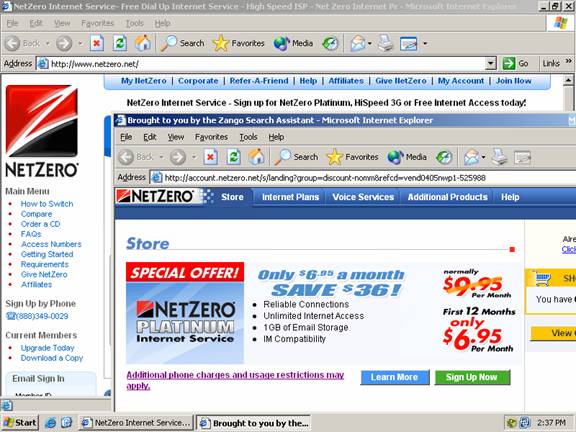This screenshot has width=576, height=432.
Task: Expand Forward history dropdown in main window
Action: point(80,43)
